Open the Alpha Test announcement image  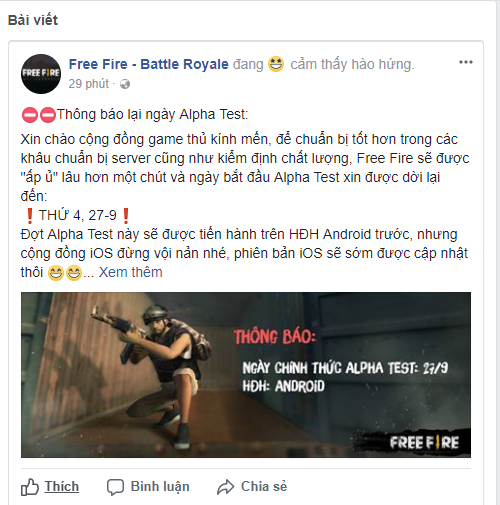click(x=246, y=375)
